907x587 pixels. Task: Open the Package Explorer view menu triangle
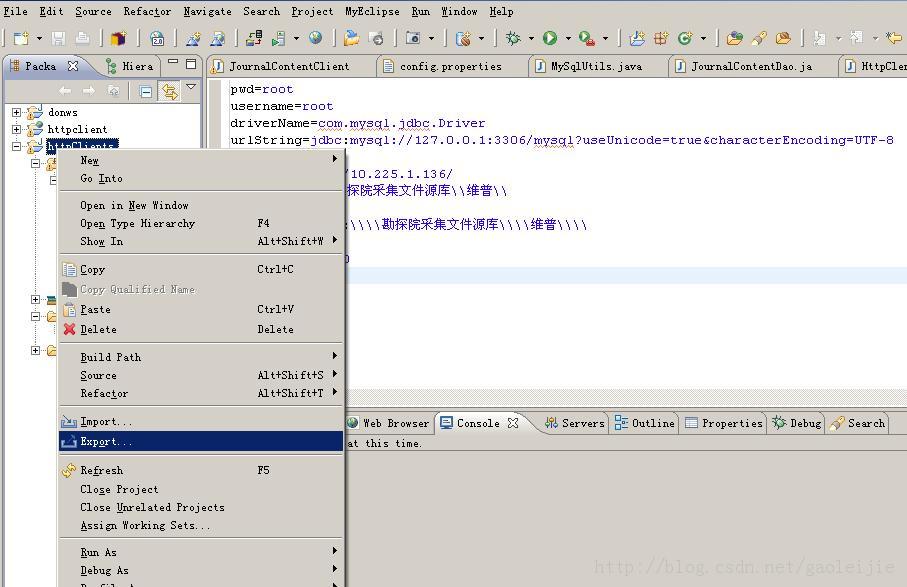191,87
